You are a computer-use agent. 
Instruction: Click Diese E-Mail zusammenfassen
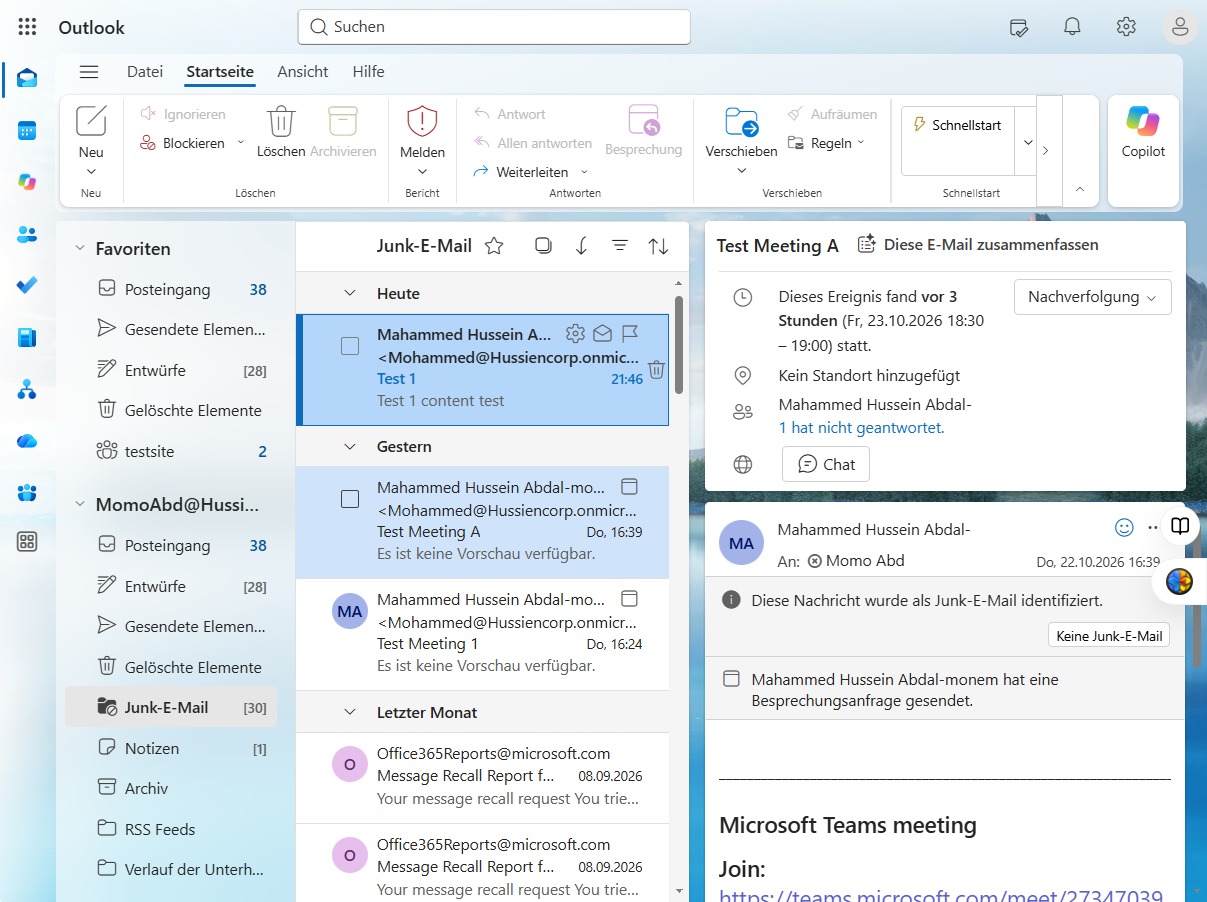pyautogui.click(x=977, y=245)
